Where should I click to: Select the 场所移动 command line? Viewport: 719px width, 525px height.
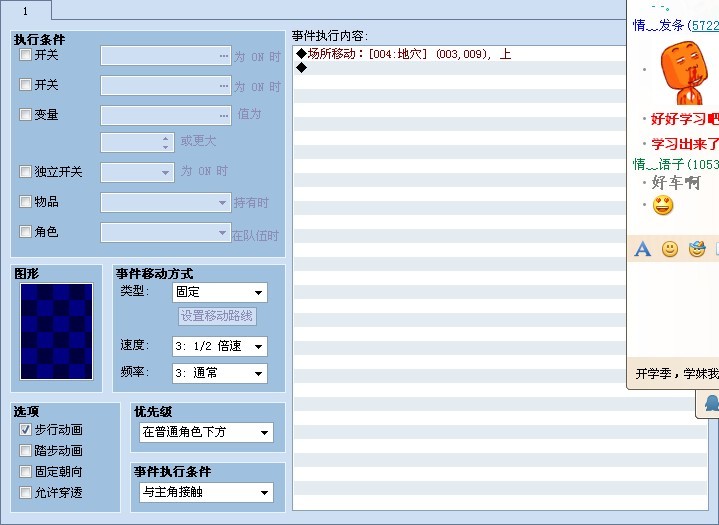pyautogui.click(x=459, y=54)
